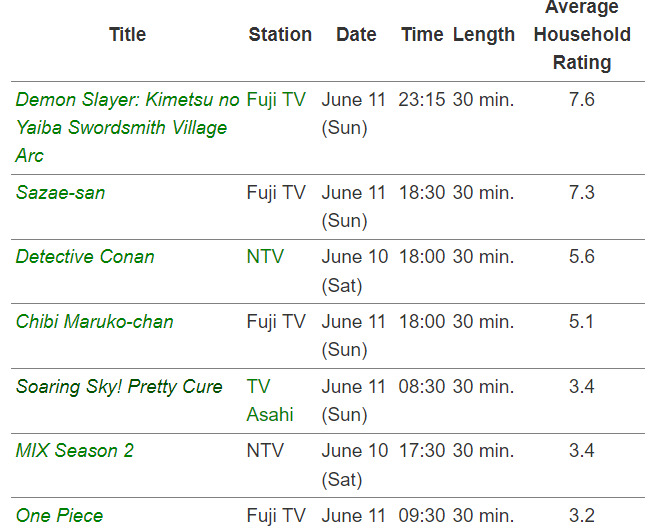The image size is (657, 532).
Task: Select the Date column header
Action: coord(356,34)
